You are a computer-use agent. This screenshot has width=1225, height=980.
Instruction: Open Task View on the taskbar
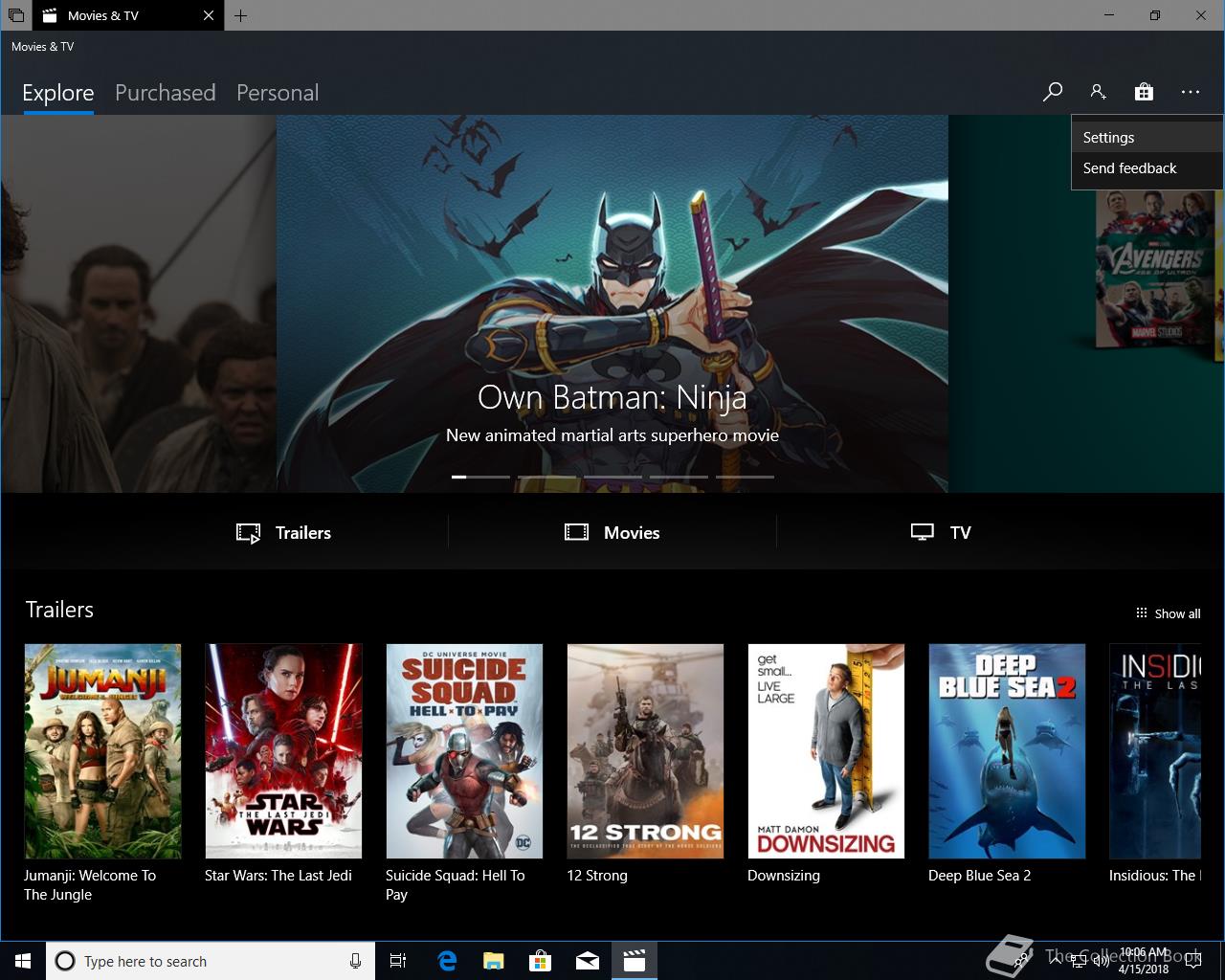398,961
